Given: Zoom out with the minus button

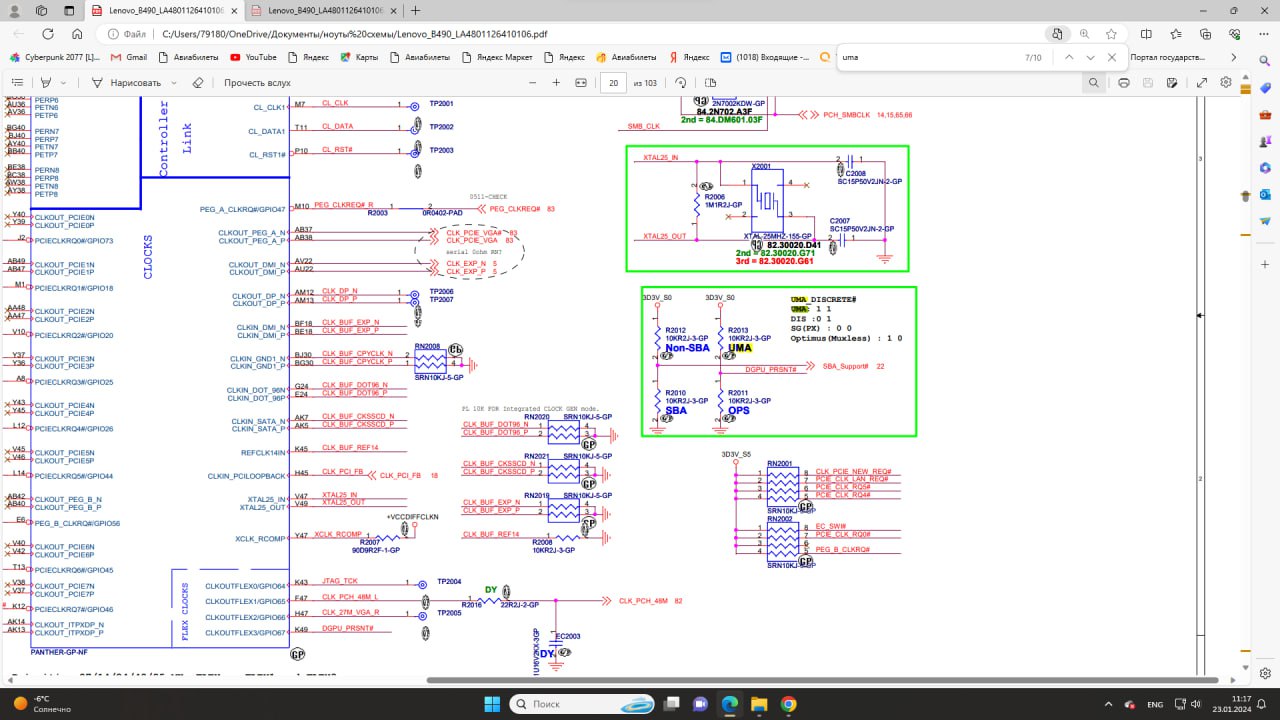Looking at the screenshot, I should point(530,83).
